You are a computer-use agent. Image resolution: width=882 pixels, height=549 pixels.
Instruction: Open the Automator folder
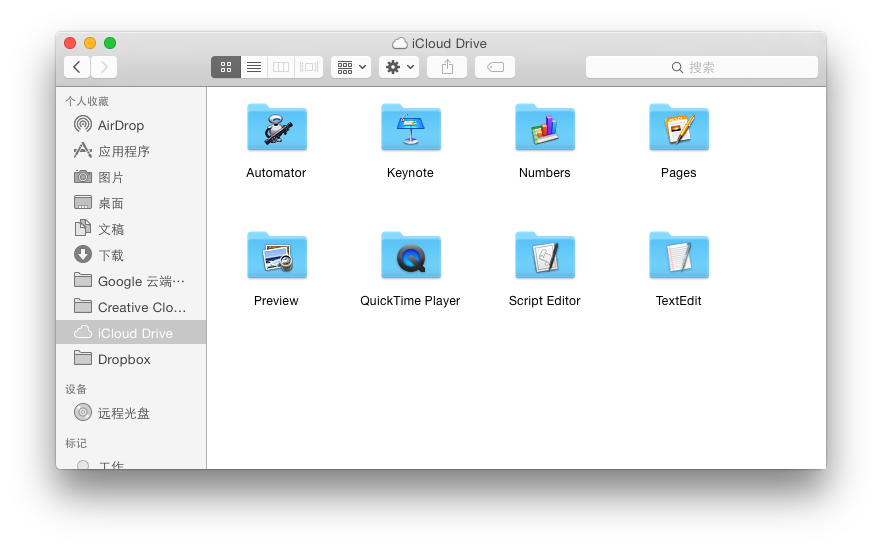(x=276, y=128)
